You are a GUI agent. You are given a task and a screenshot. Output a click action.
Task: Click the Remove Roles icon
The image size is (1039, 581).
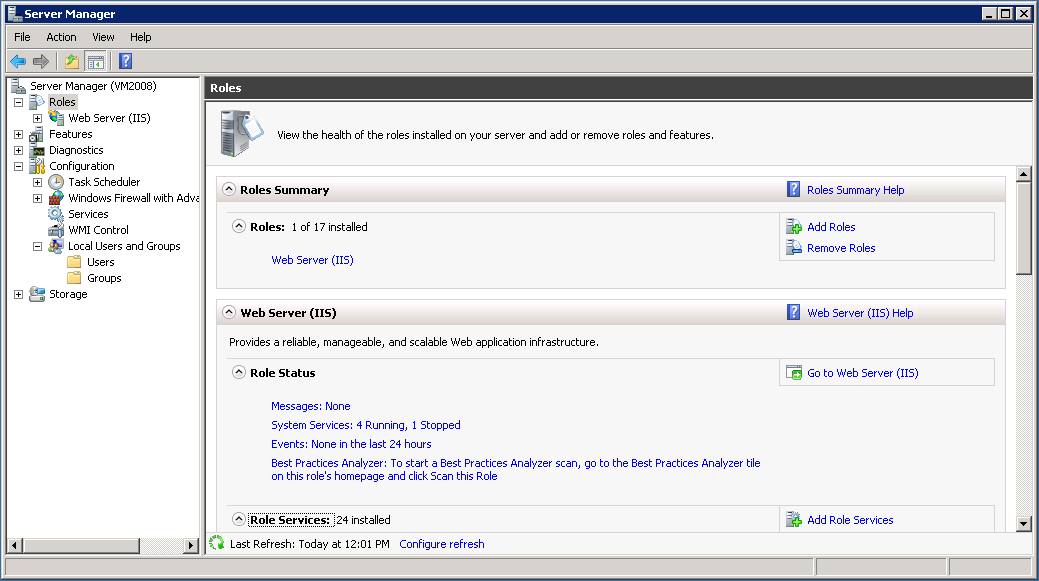click(794, 248)
